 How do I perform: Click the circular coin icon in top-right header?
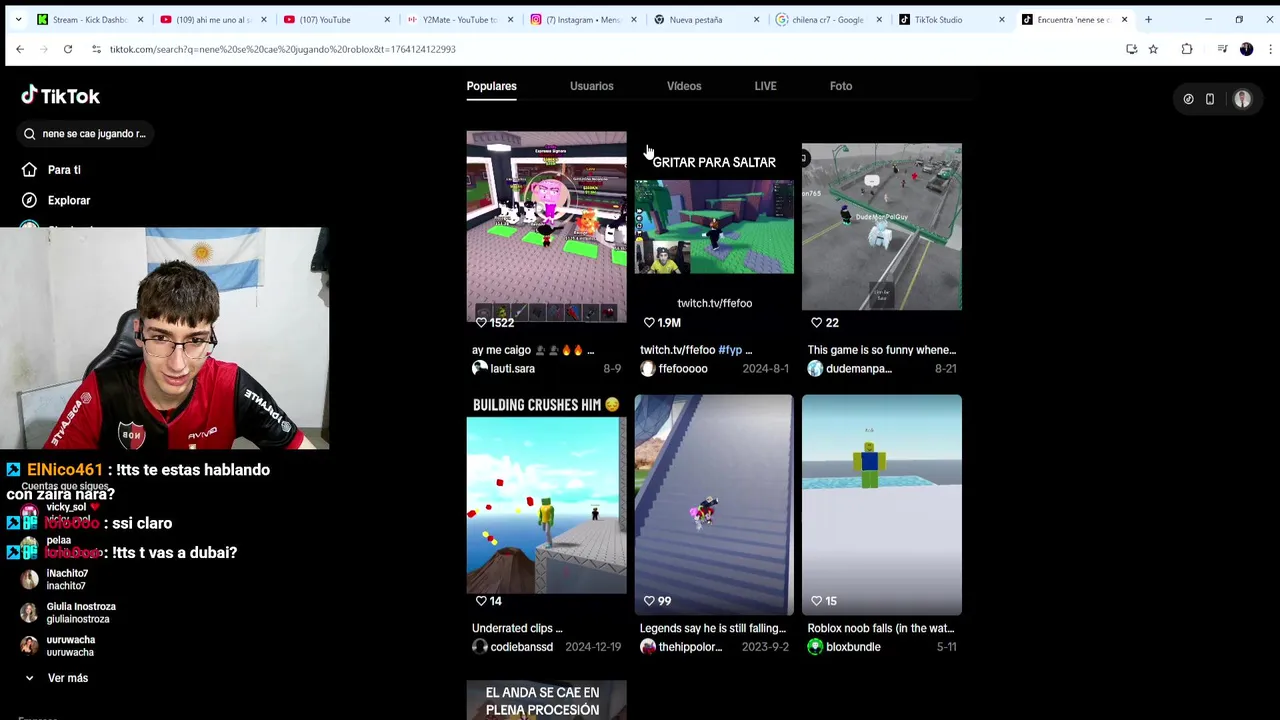[x=1188, y=99]
